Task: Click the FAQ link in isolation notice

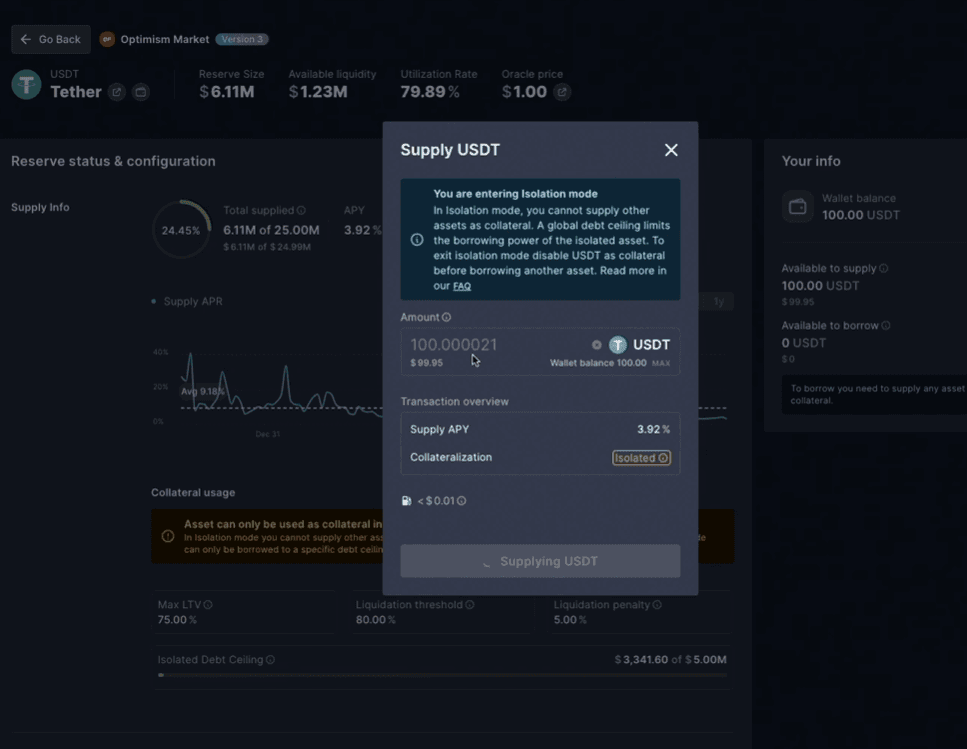Action: point(461,286)
